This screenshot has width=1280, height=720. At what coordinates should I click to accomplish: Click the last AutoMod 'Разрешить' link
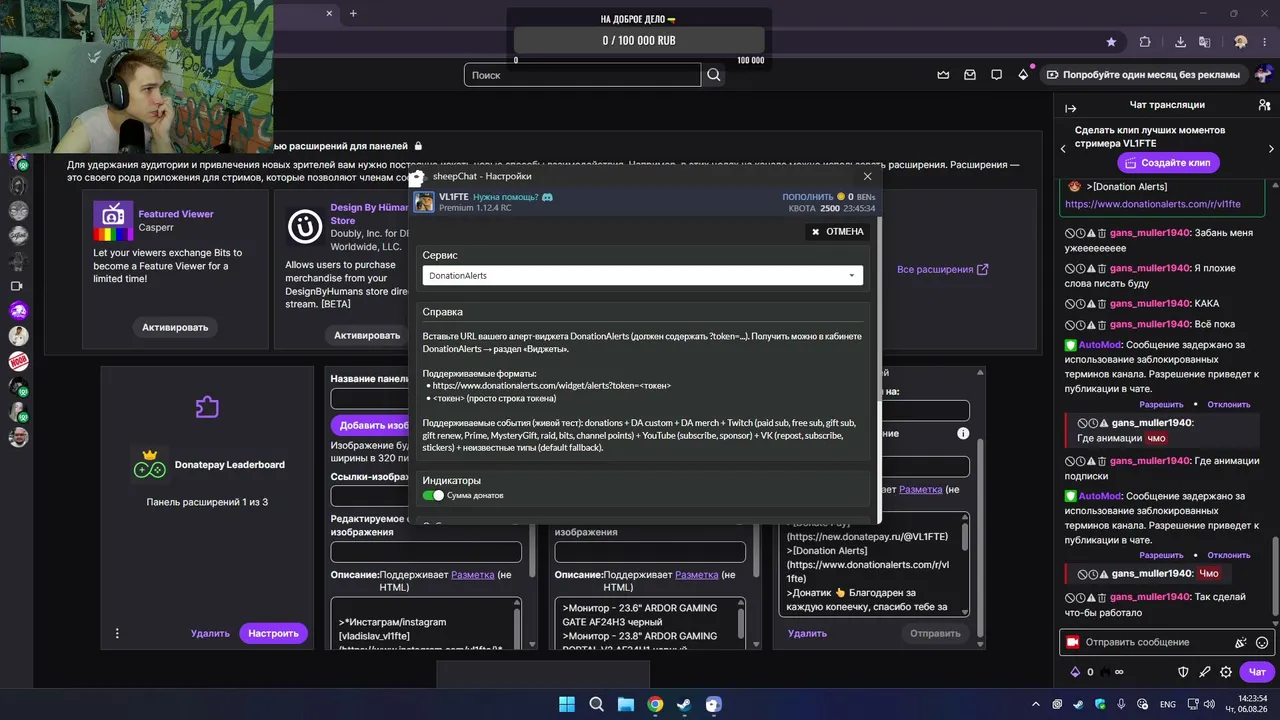tap(1161, 555)
